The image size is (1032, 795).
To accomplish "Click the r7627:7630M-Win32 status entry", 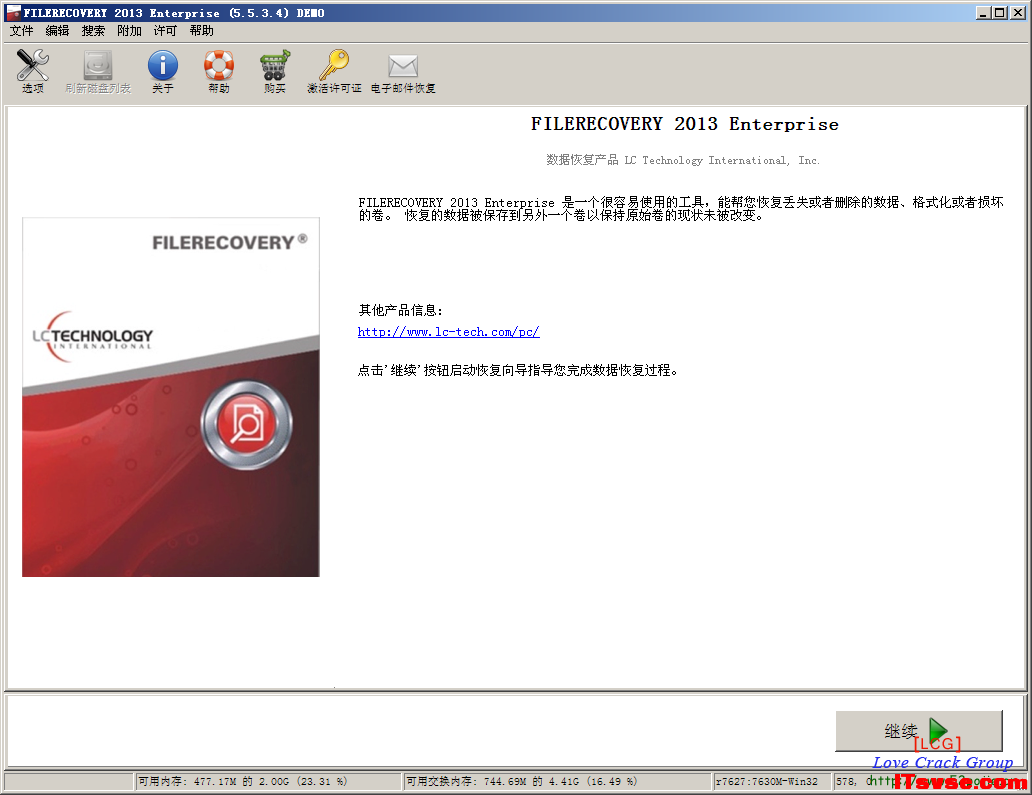I will coord(773,782).
